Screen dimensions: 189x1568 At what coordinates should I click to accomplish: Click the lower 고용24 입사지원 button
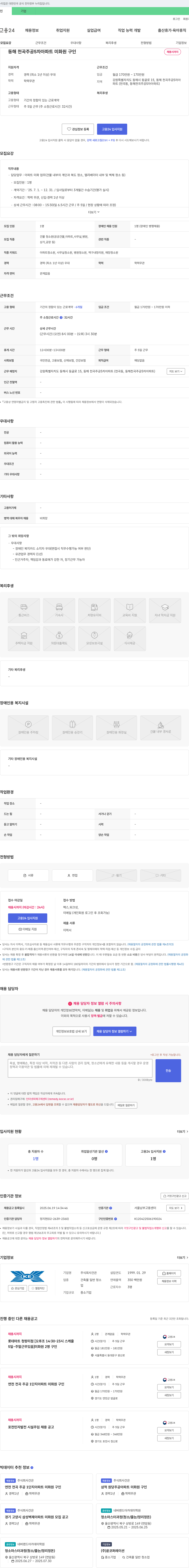27,918
